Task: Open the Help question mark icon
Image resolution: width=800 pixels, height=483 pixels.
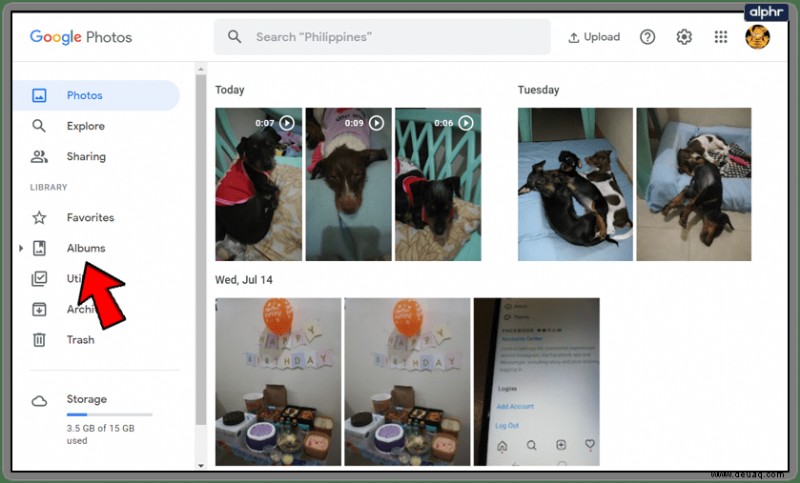Action: pyautogui.click(x=647, y=37)
